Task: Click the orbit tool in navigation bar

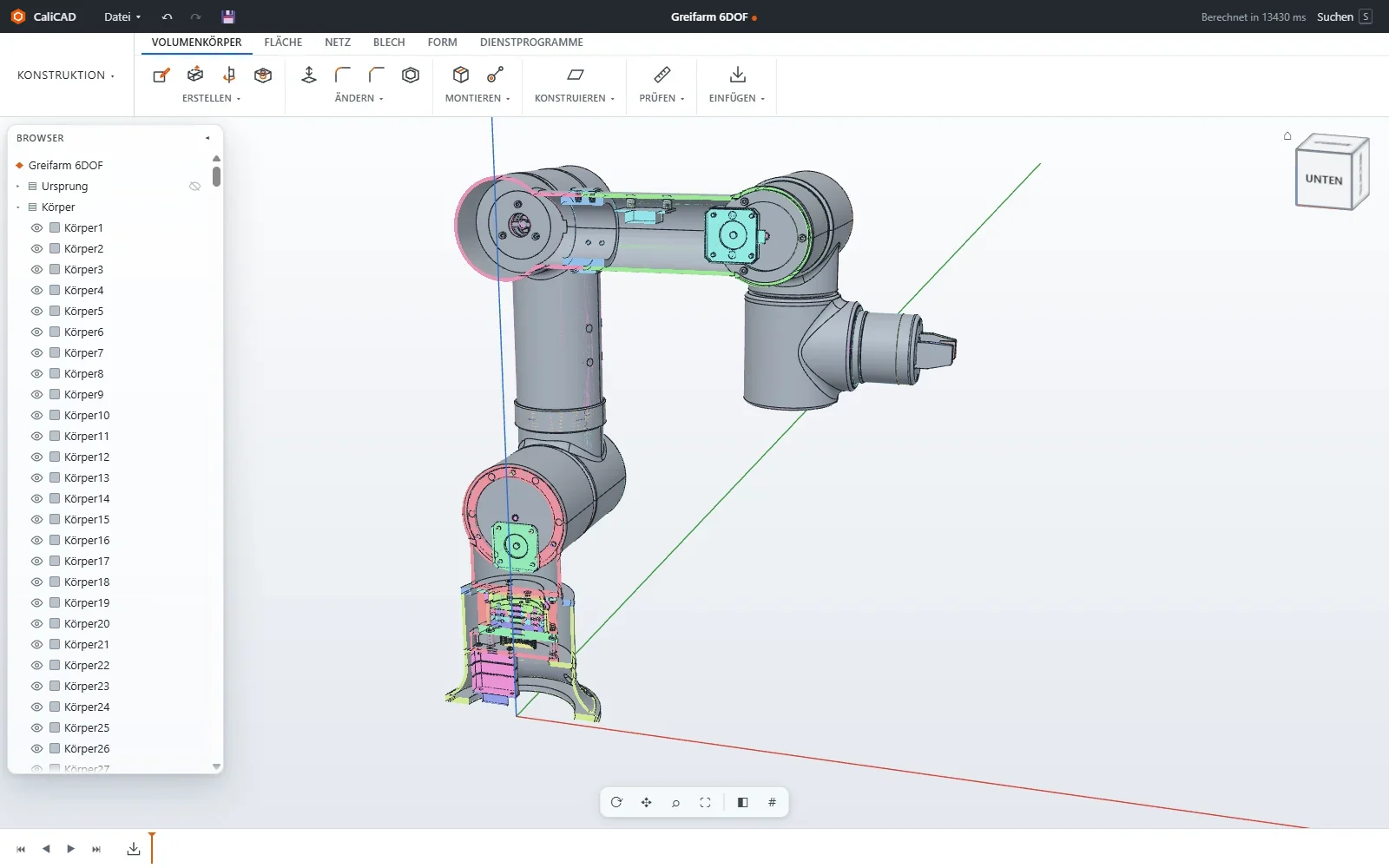Action: click(616, 802)
